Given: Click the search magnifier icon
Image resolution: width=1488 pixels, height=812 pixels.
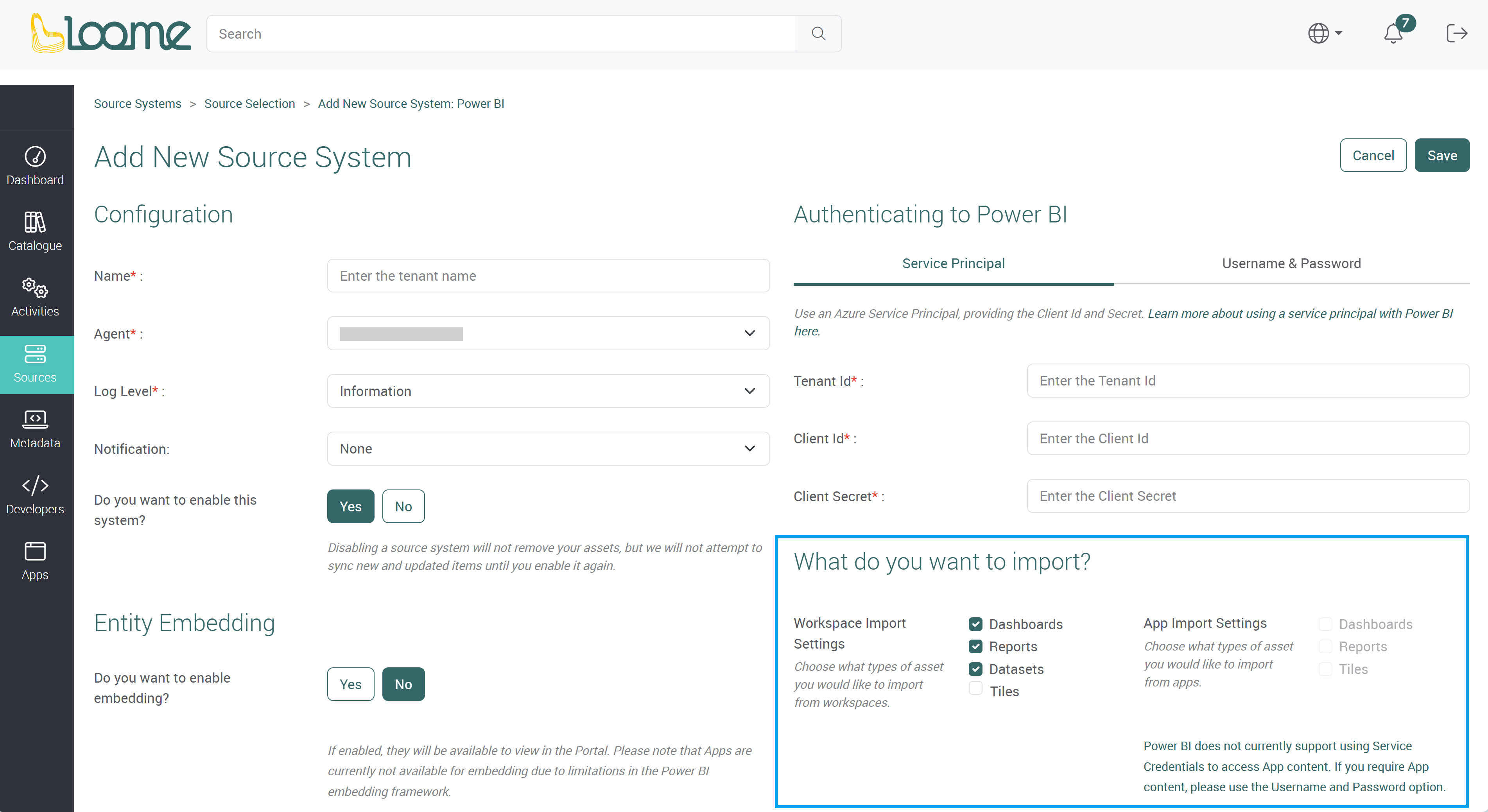Looking at the screenshot, I should tap(818, 34).
